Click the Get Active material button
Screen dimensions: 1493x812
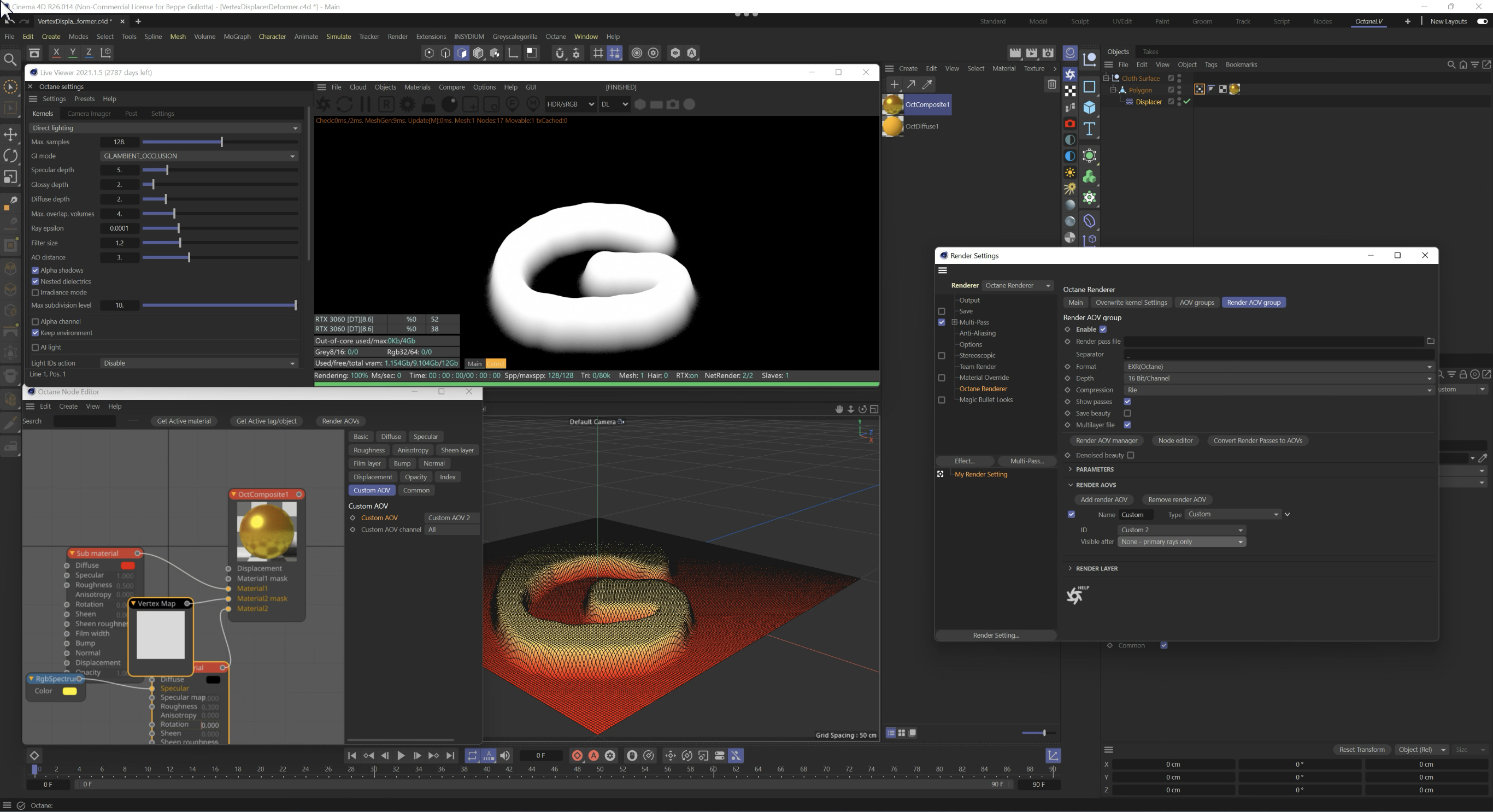(x=184, y=421)
